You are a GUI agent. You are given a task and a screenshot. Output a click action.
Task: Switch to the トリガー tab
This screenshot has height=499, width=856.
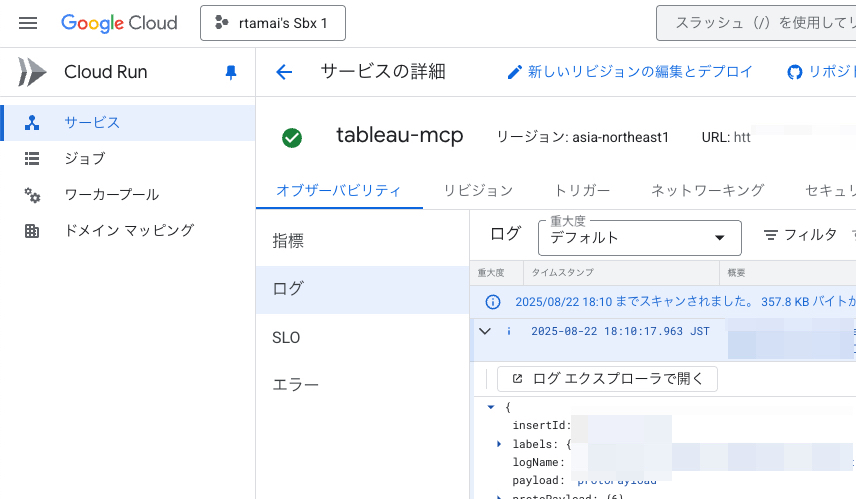click(582, 191)
